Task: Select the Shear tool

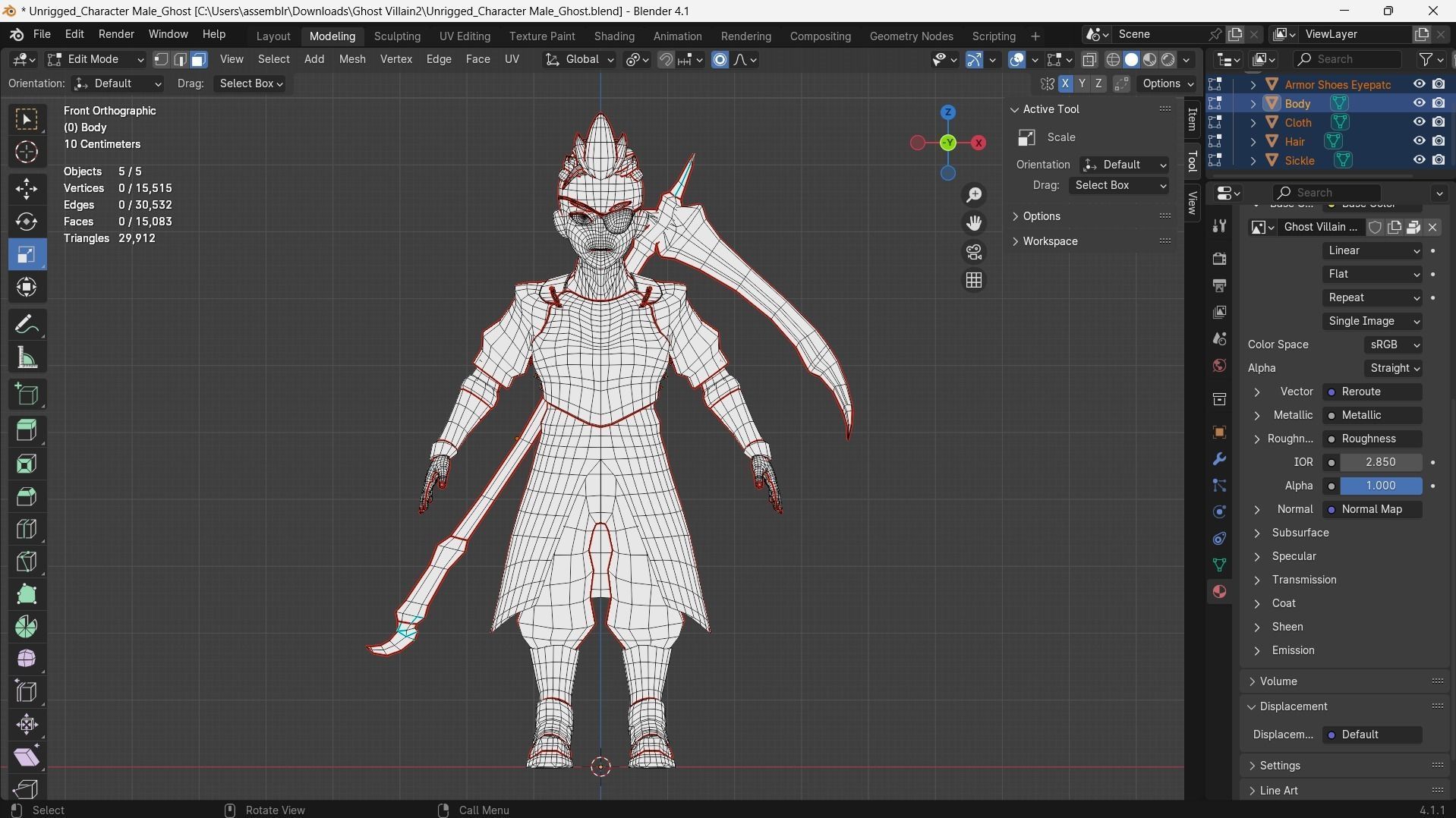Action: click(x=27, y=757)
